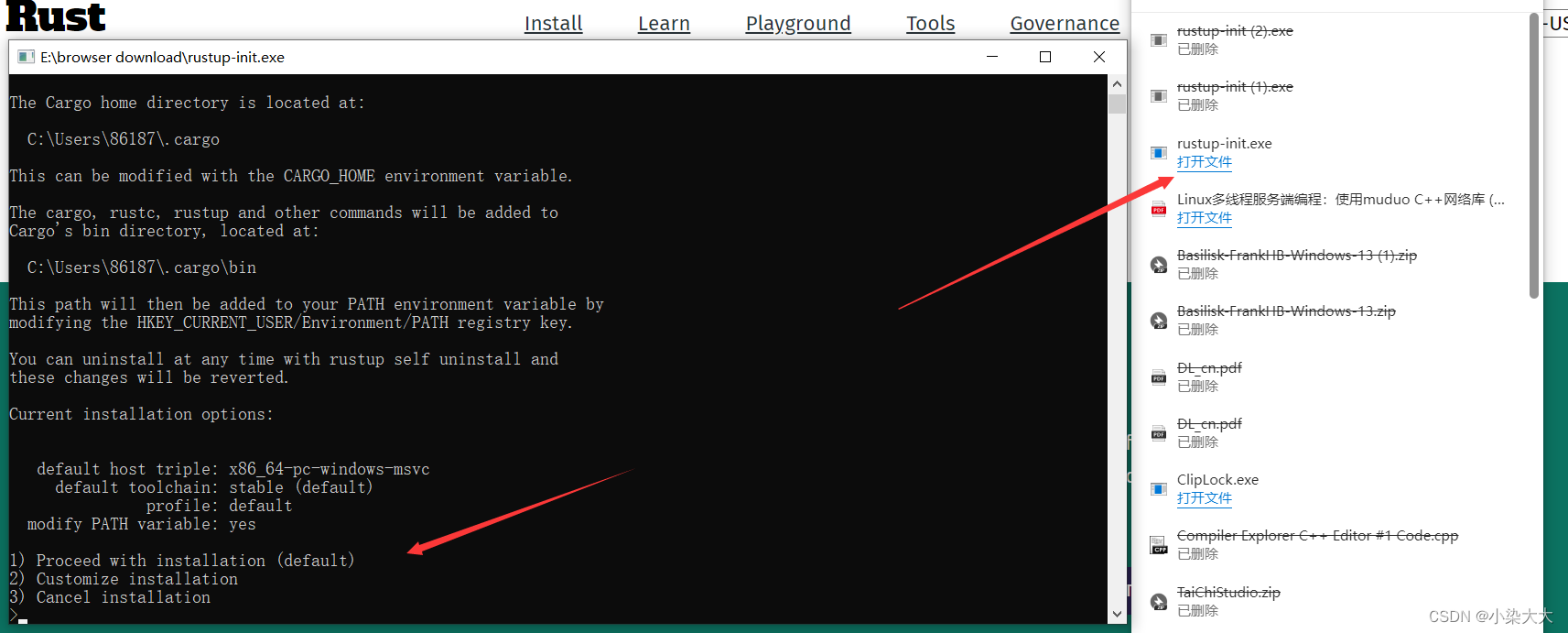Open the Learn page on Rust site

pos(664,24)
